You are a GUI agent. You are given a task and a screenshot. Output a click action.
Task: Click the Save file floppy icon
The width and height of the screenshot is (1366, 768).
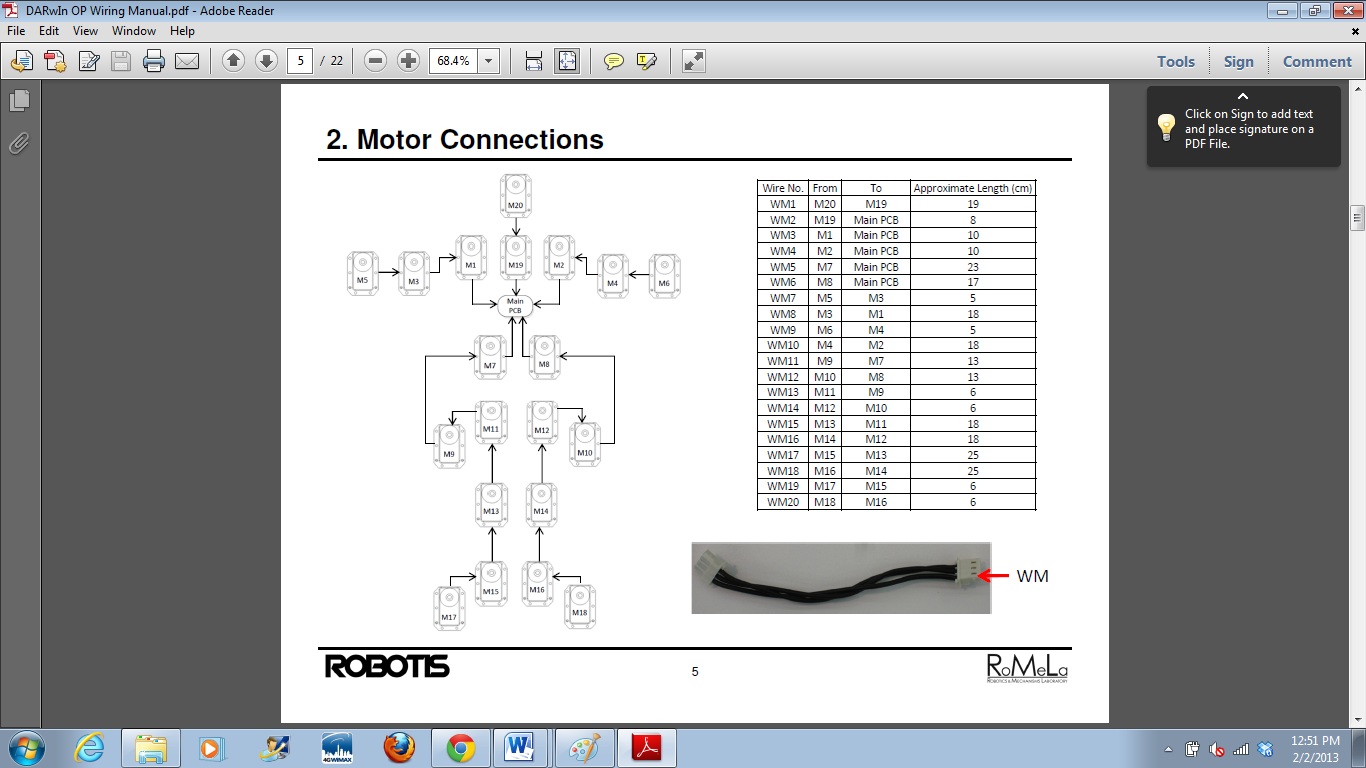click(x=121, y=61)
